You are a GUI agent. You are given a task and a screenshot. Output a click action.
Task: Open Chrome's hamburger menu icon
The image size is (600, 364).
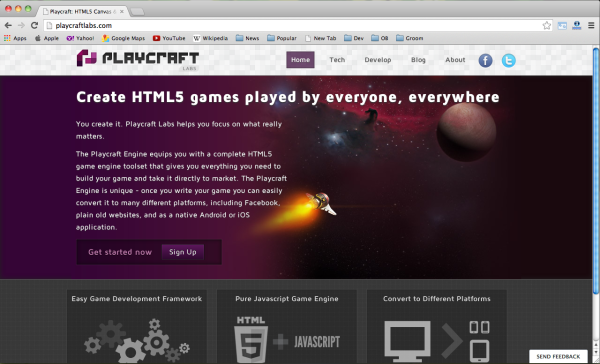[591, 25]
